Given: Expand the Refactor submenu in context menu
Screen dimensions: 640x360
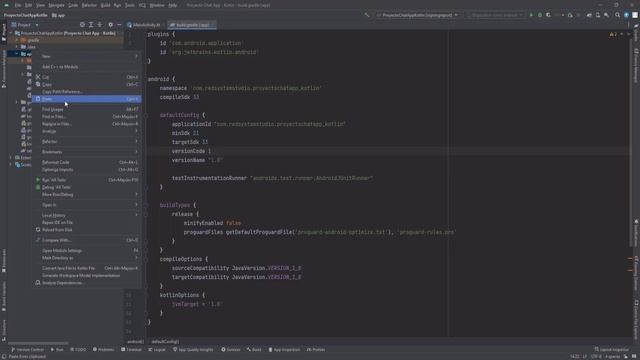Looking at the screenshot, I should pyautogui.click(x=87, y=142).
